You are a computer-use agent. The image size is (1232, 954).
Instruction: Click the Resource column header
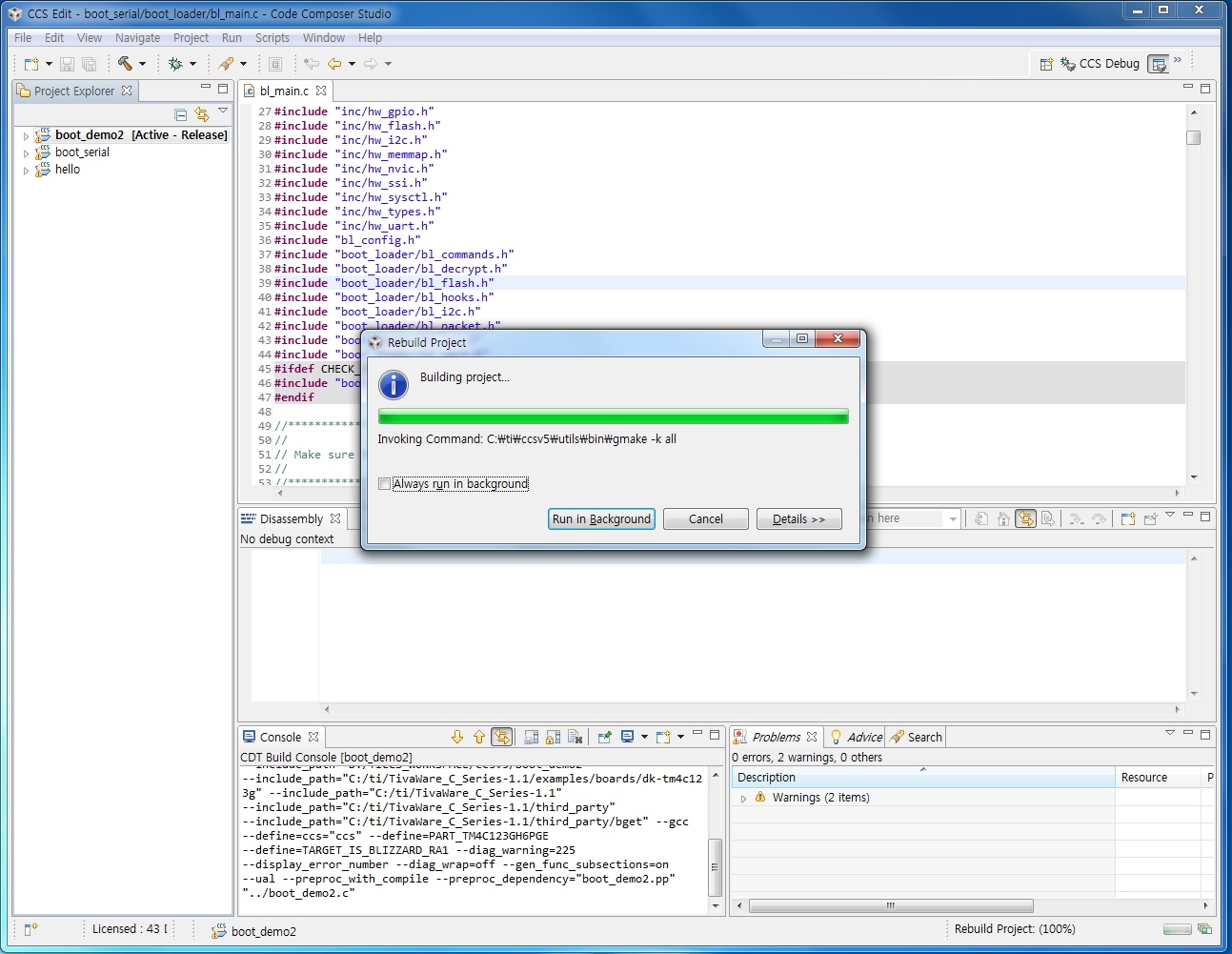(x=1158, y=778)
